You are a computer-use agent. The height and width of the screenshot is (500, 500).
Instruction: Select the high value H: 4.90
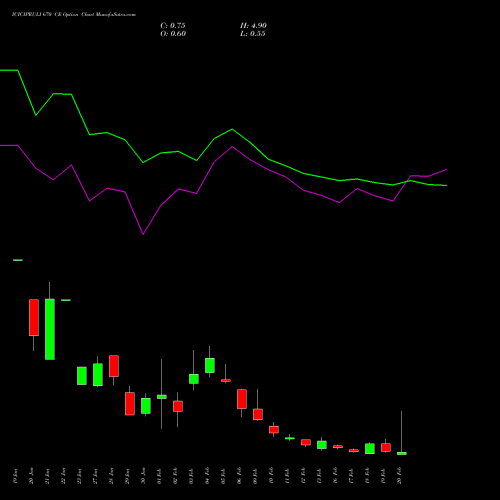click(253, 26)
